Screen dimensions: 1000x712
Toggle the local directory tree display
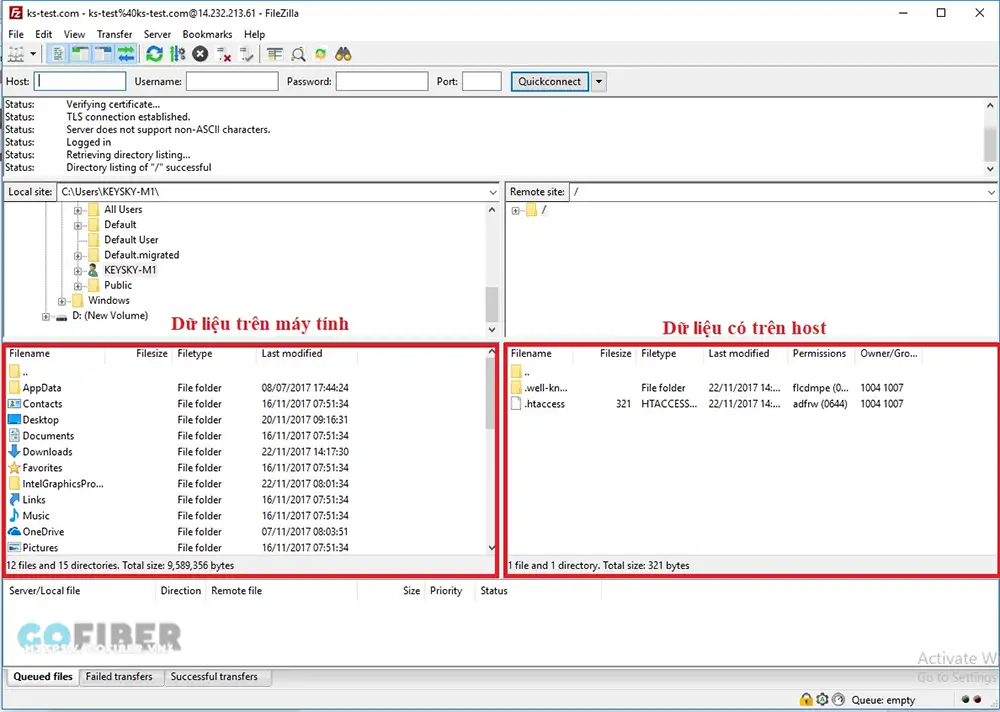coord(80,54)
